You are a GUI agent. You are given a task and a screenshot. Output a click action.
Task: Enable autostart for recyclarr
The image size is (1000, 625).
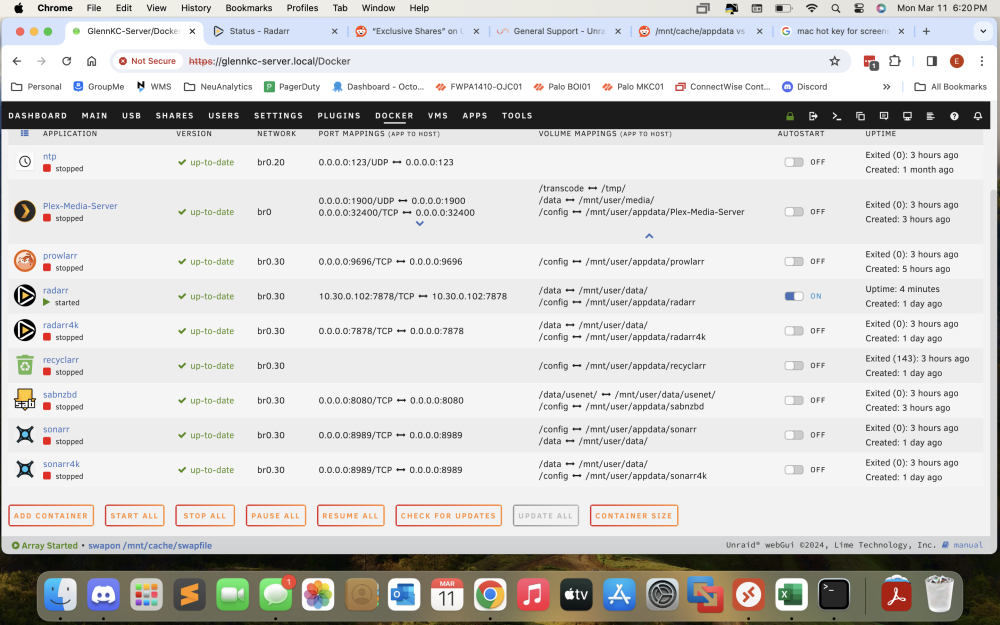[794, 365]
